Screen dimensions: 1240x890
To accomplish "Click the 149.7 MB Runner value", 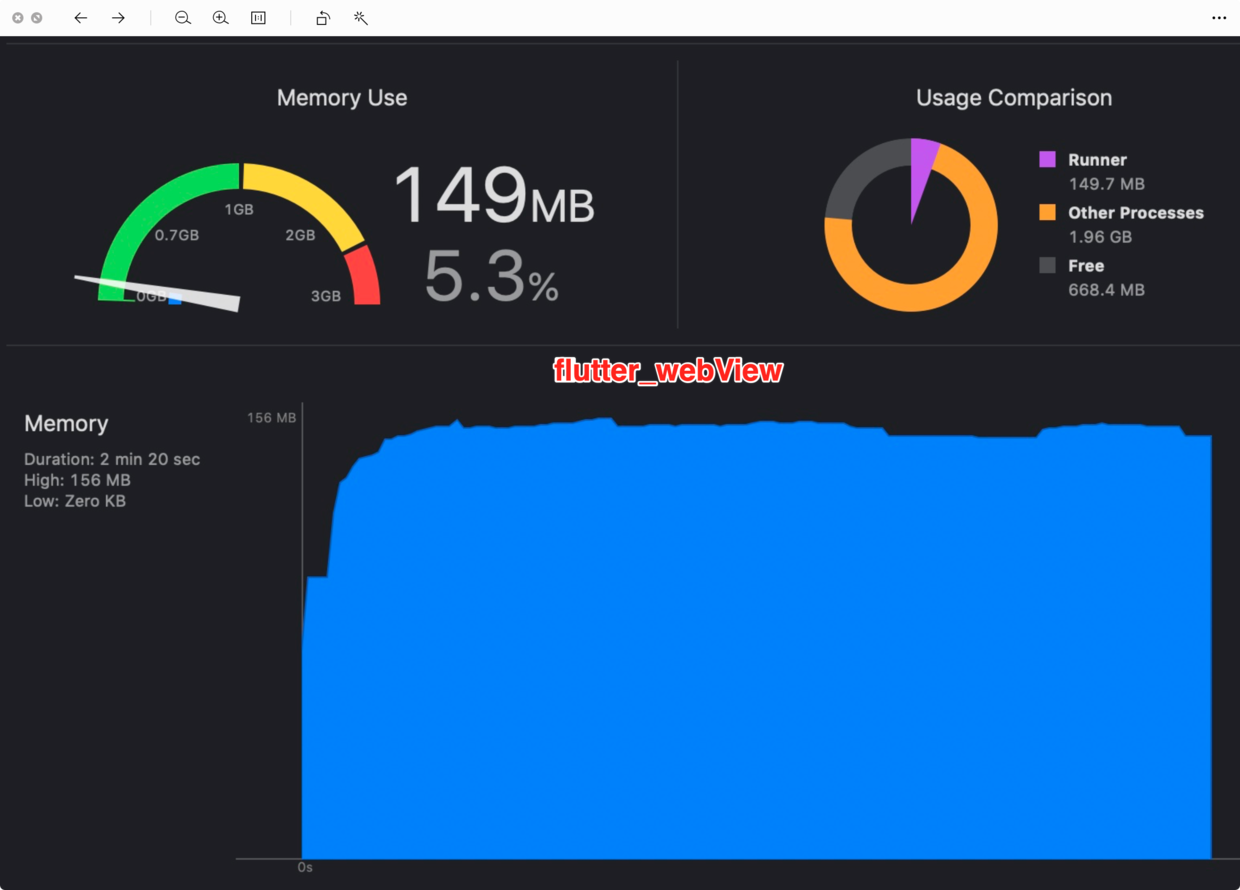I will 1106,184.
